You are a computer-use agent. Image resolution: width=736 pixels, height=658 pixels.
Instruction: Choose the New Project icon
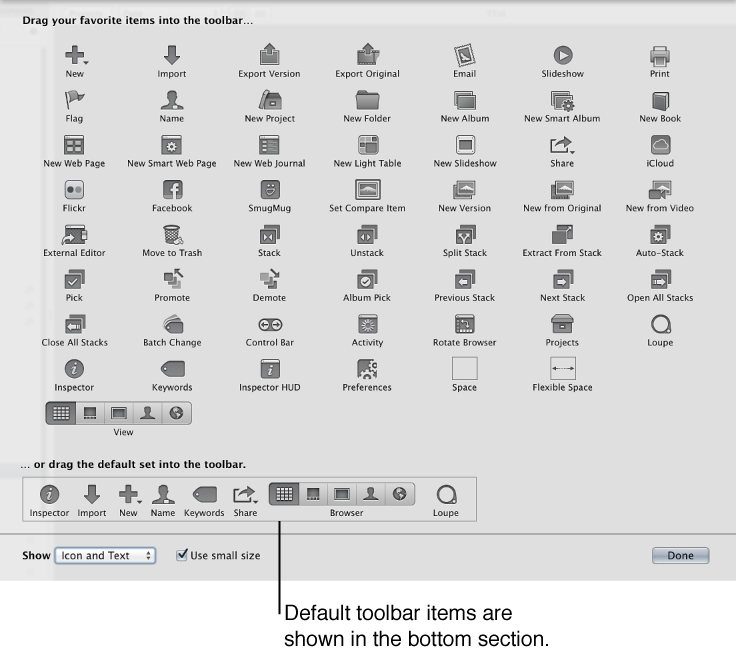270,100
